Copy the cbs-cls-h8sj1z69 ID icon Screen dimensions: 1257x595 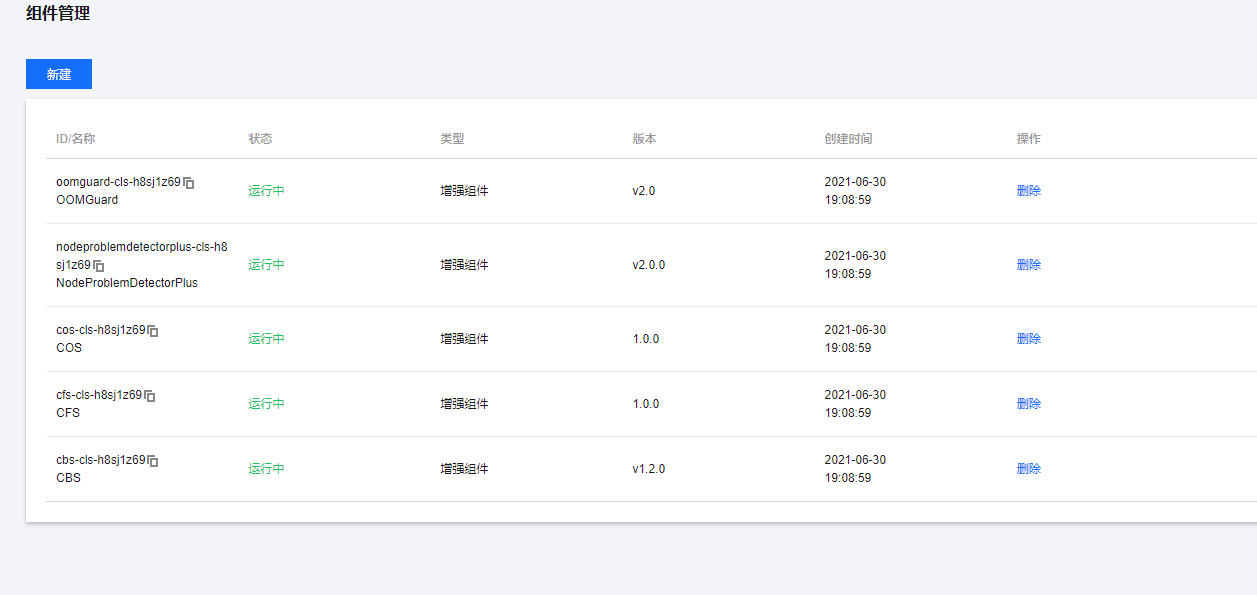click(153, 461)
